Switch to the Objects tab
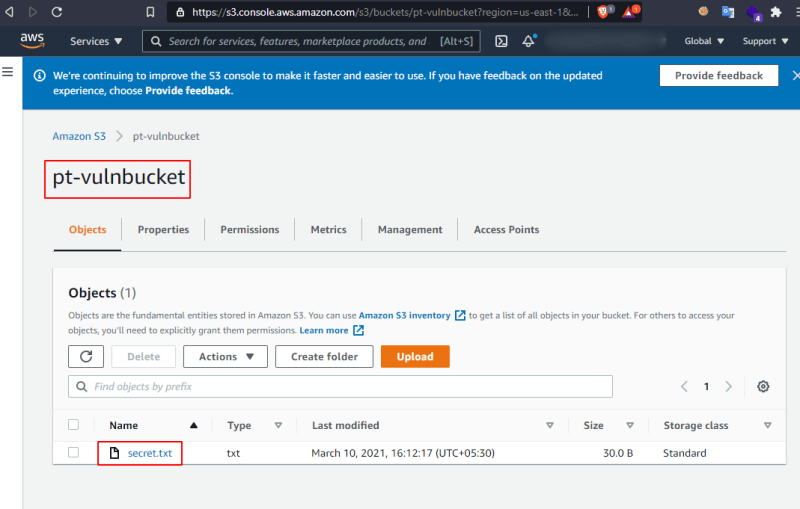 pos(87,230)
